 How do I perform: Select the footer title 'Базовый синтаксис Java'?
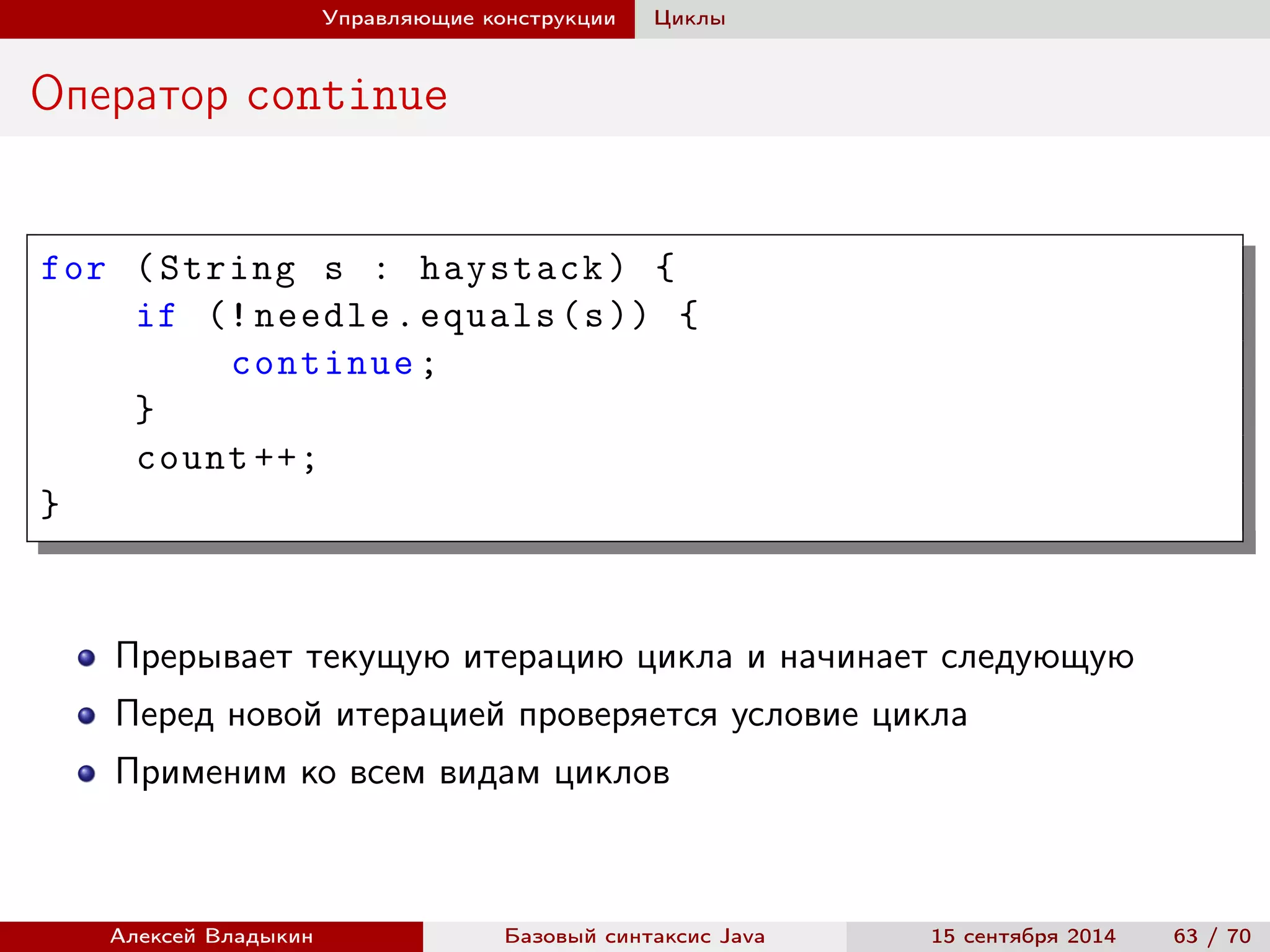(x=634, y=936)
